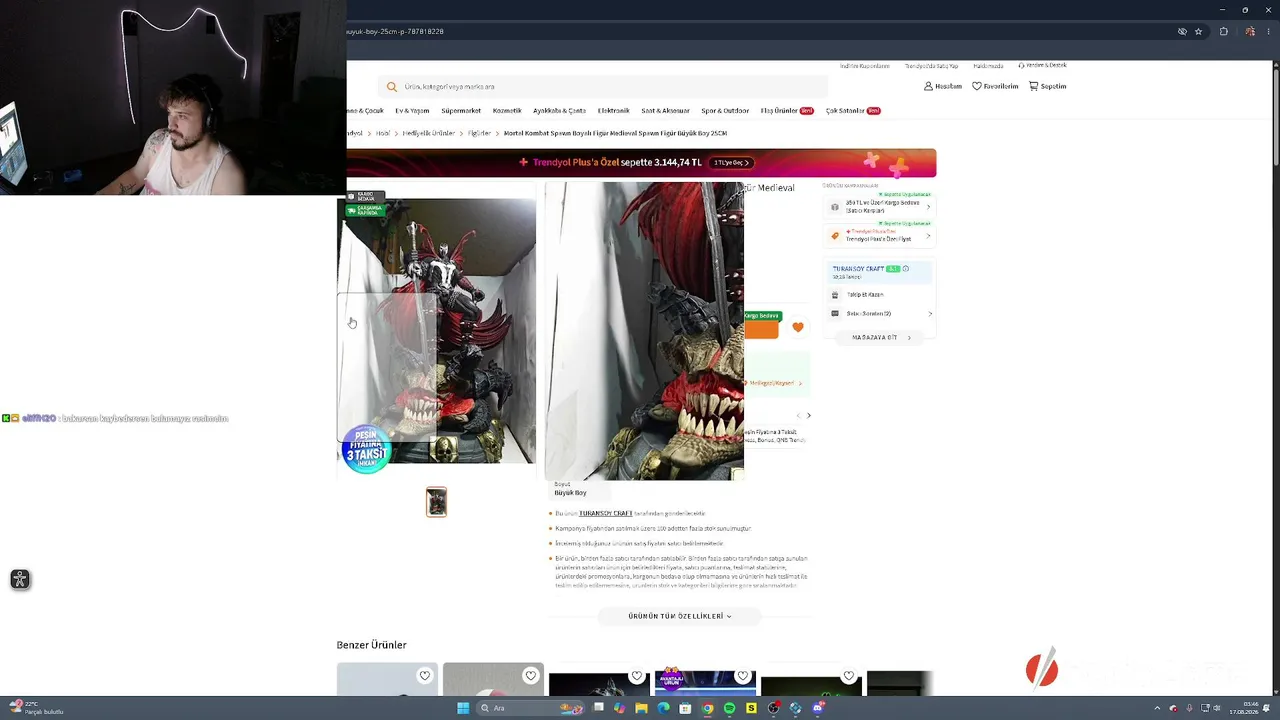Open the Çok Satanlar category
This screenshot has width=1280, height=720.
pos(853,111)
